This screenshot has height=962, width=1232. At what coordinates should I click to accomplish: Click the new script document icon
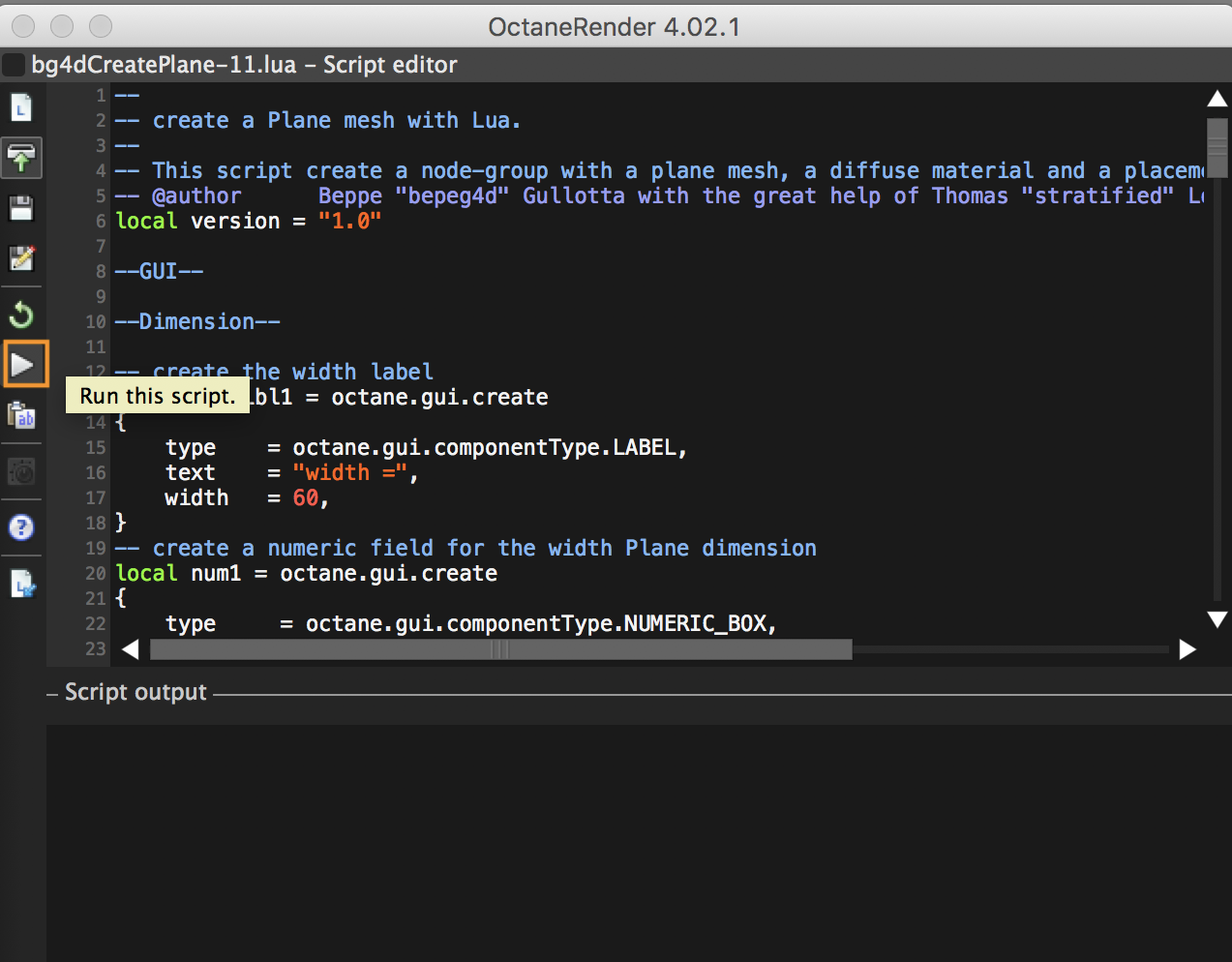point(21,107)
